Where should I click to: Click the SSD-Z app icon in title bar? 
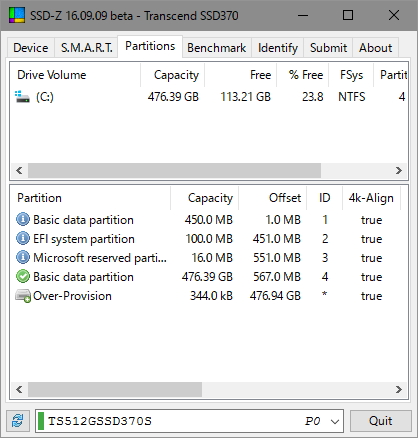(17, 15)
